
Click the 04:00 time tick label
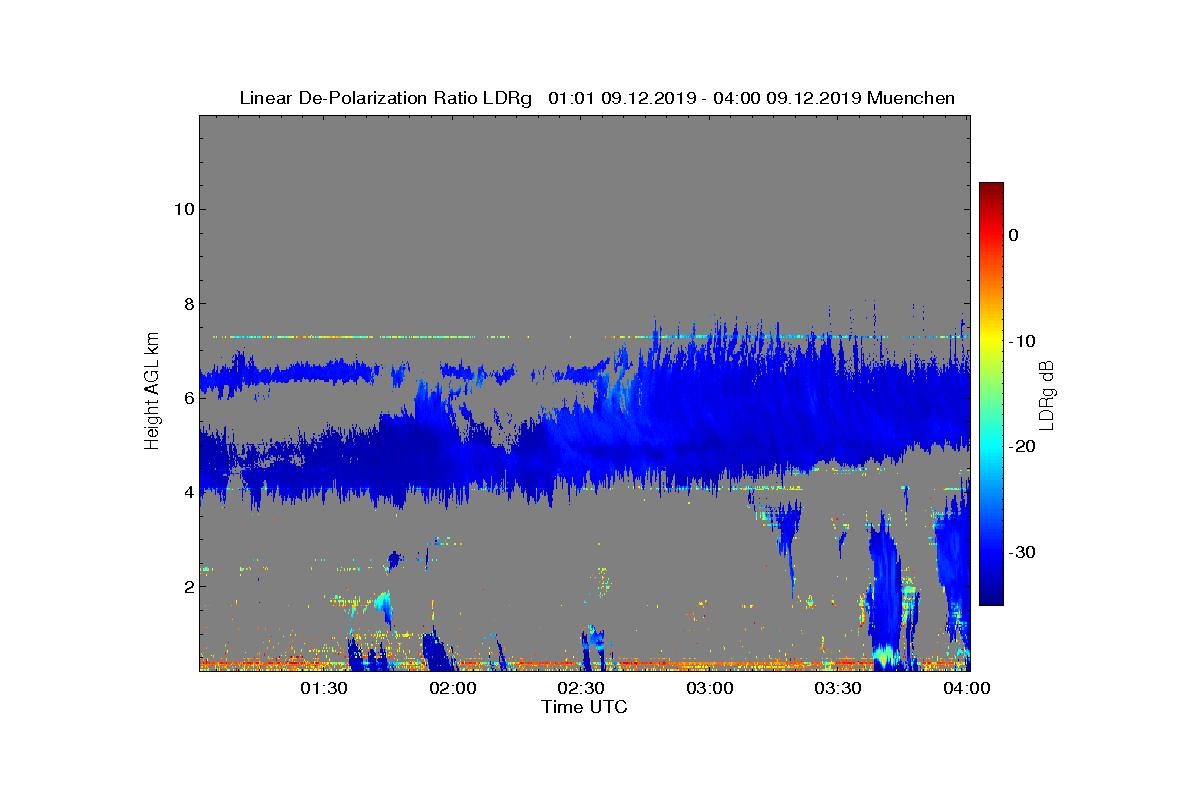[966, 689]
